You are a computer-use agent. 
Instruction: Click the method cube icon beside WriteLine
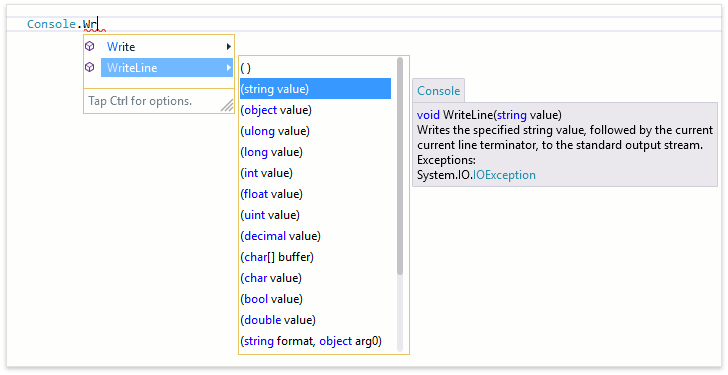click(90, 67)
